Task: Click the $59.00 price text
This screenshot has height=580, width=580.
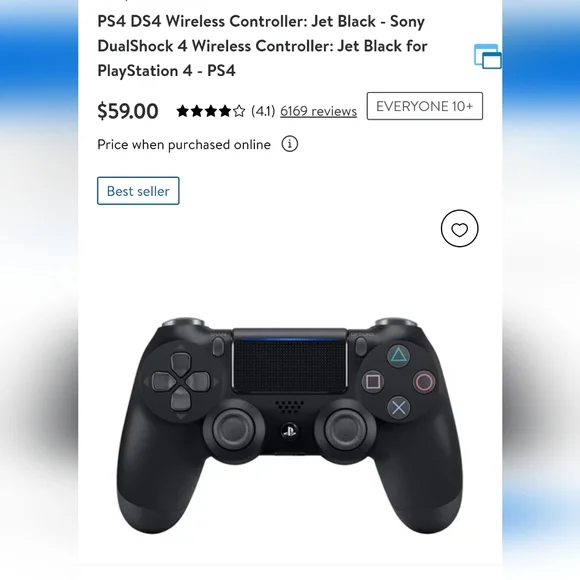Action: (128, 111)
